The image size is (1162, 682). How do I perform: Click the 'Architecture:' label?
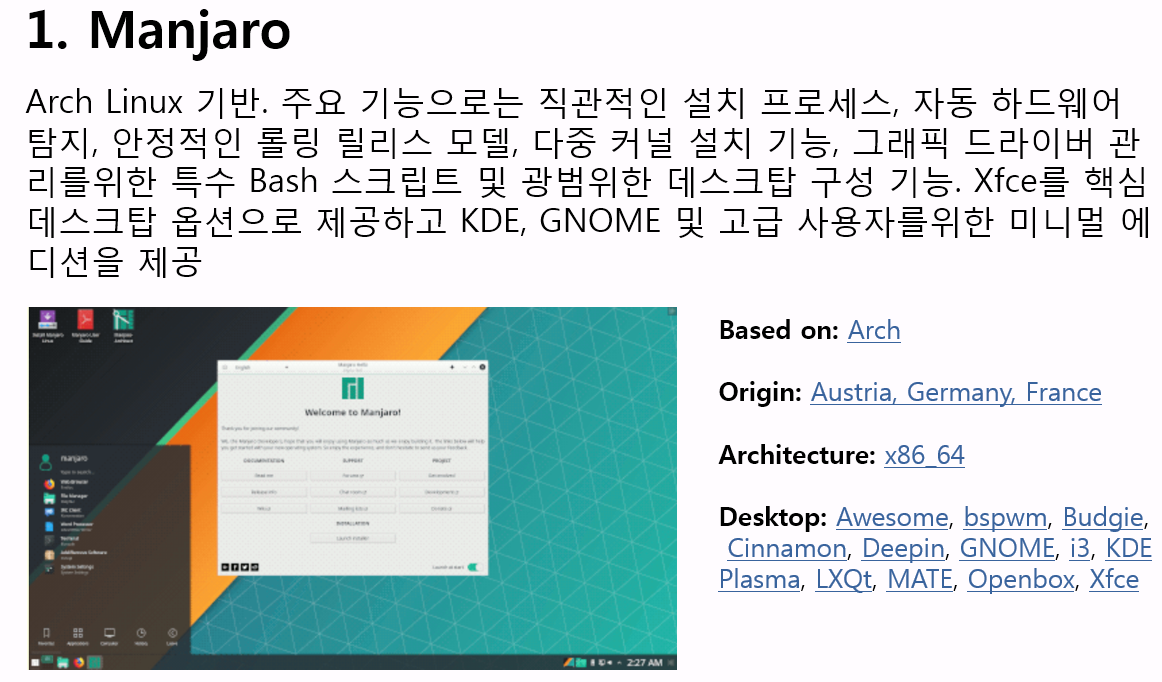coord(797,454)
